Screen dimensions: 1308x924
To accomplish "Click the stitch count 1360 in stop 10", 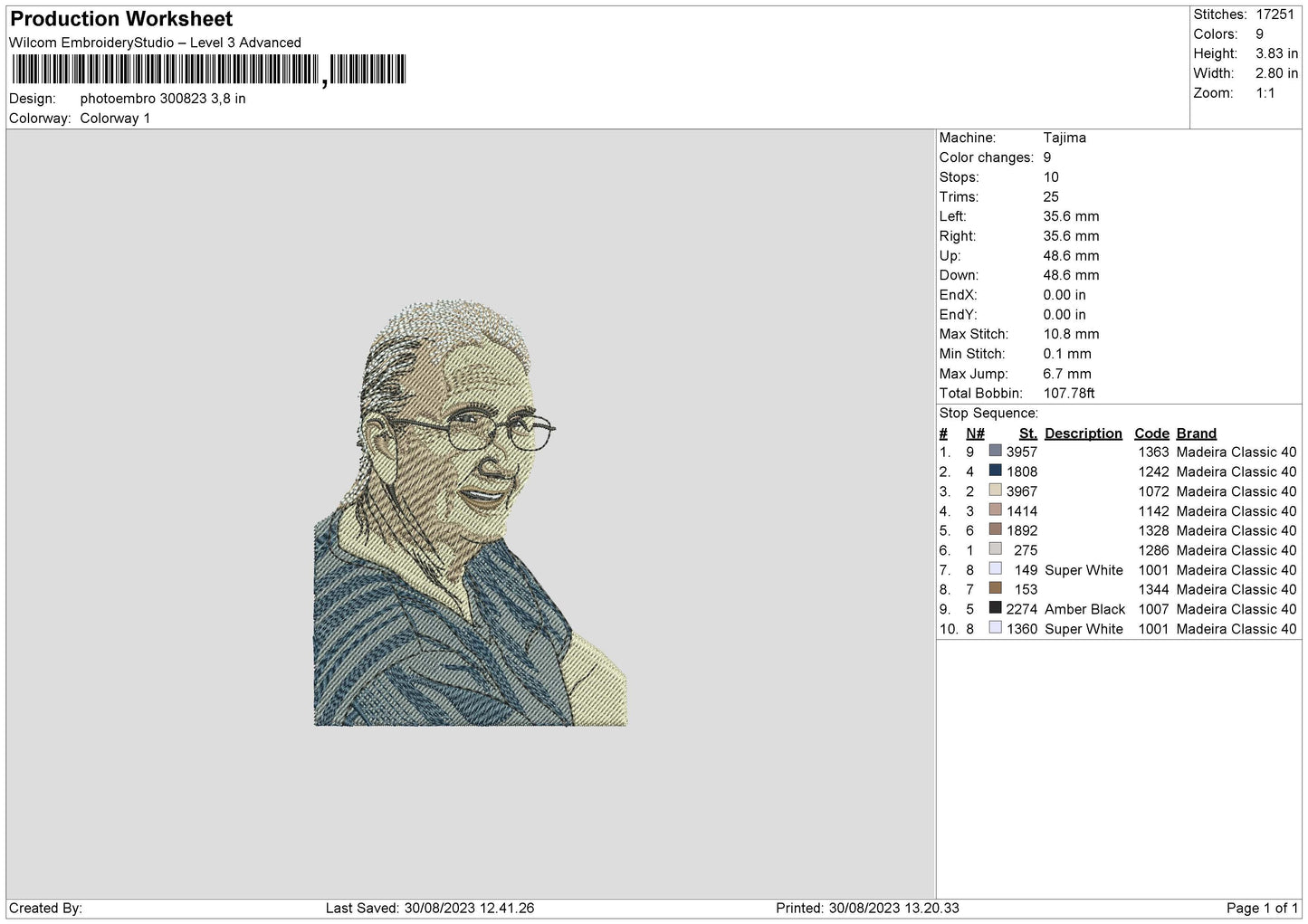I will tap(1022, 629).
